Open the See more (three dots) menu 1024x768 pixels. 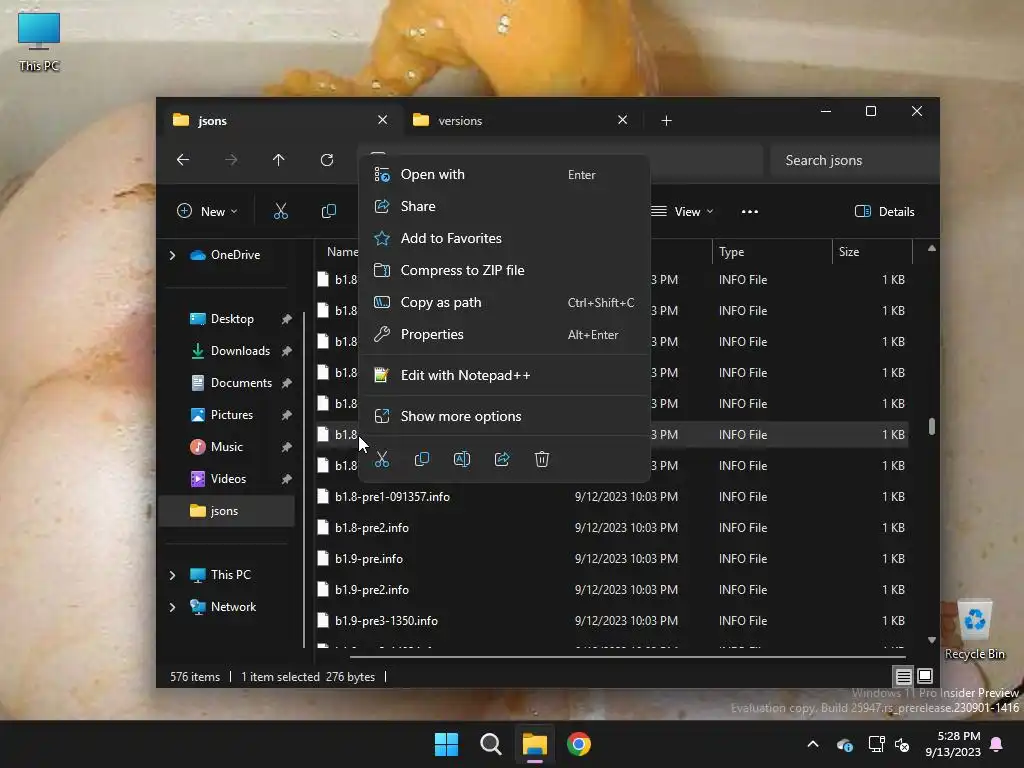tap(750, 211)
